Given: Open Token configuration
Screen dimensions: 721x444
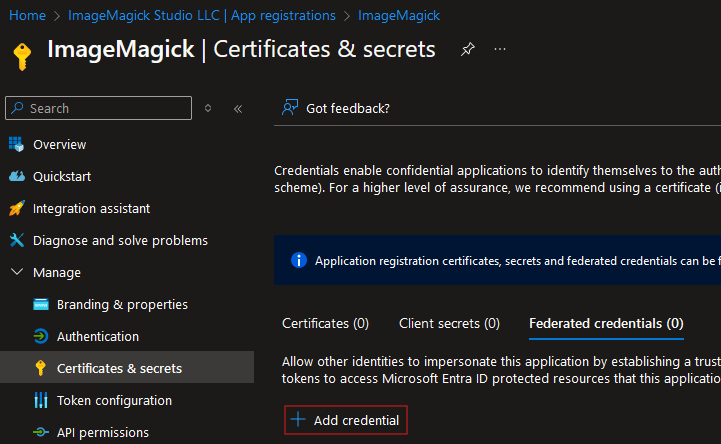Looking at the screenshot, I should click(x=114, y=401).
